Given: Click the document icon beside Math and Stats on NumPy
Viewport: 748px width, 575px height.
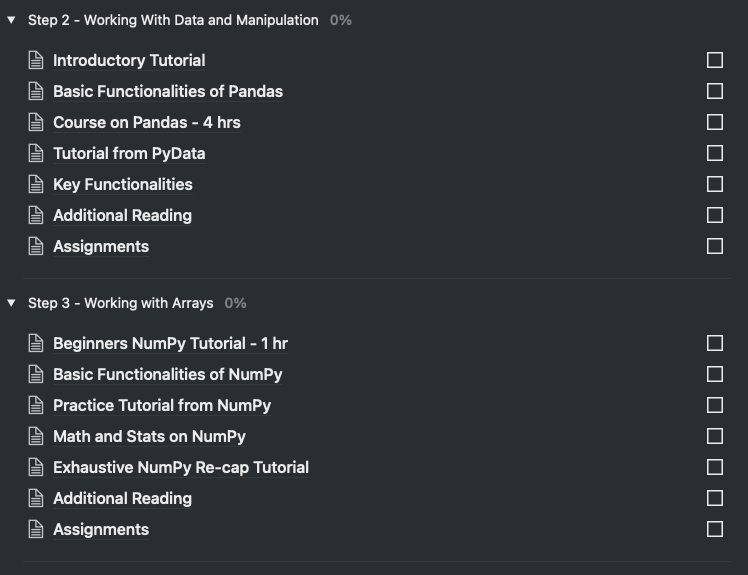Looking at the screenshot, I should click(36, 437).
